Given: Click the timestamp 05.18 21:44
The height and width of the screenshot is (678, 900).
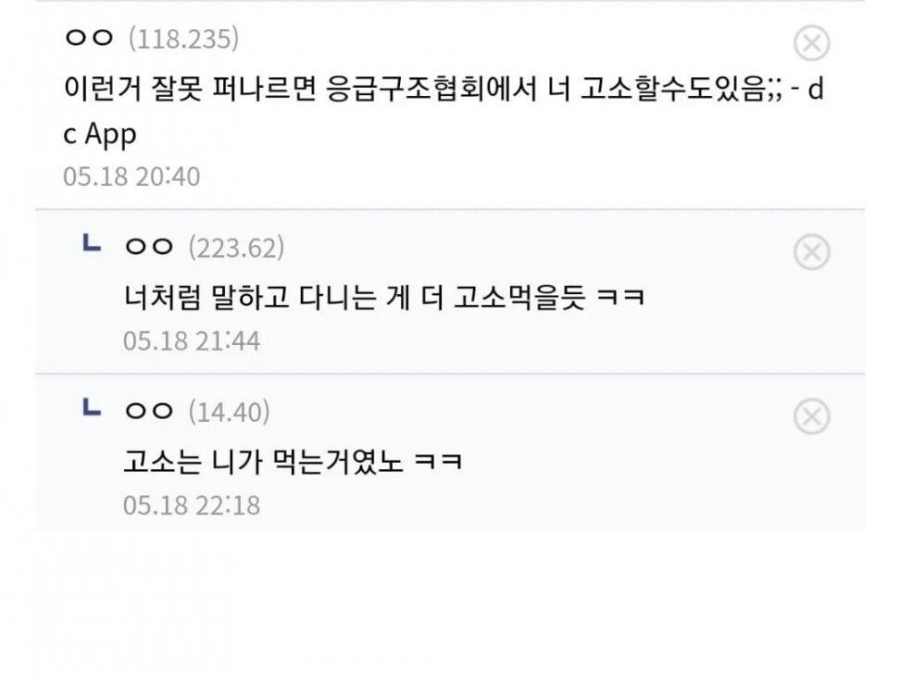Looking at the screenshot, I should pyautogui.click(x=191, y=341).
